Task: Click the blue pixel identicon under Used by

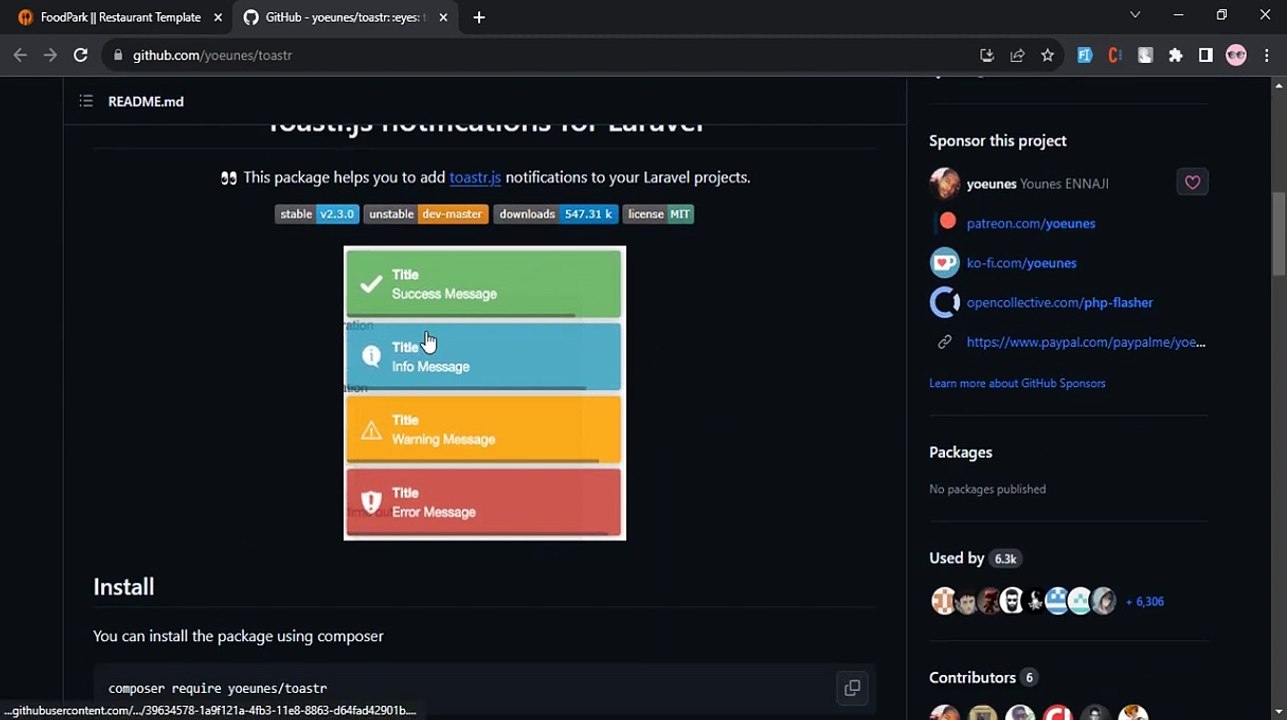Action: point(1057,601)
